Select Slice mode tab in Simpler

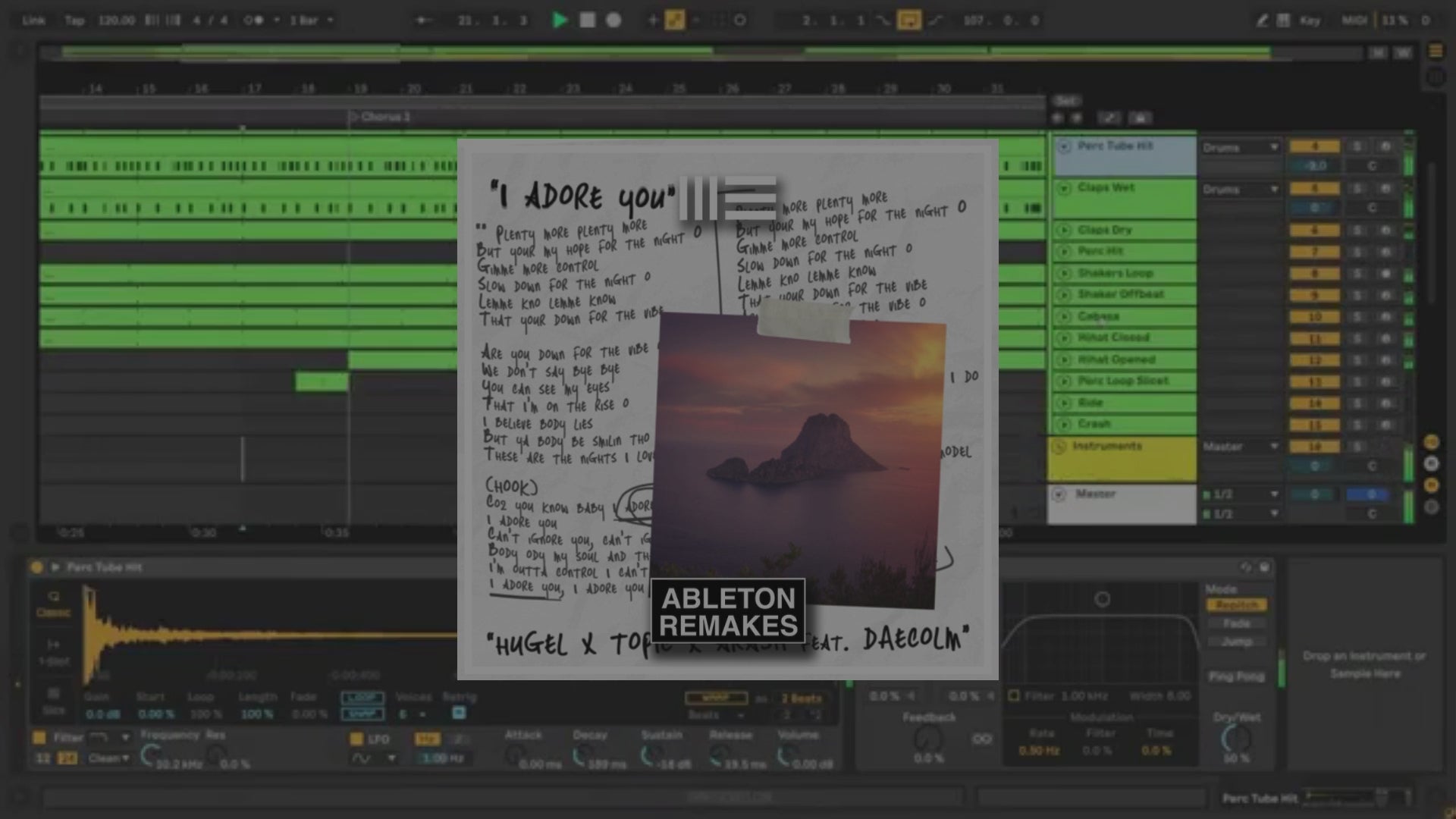53,701
